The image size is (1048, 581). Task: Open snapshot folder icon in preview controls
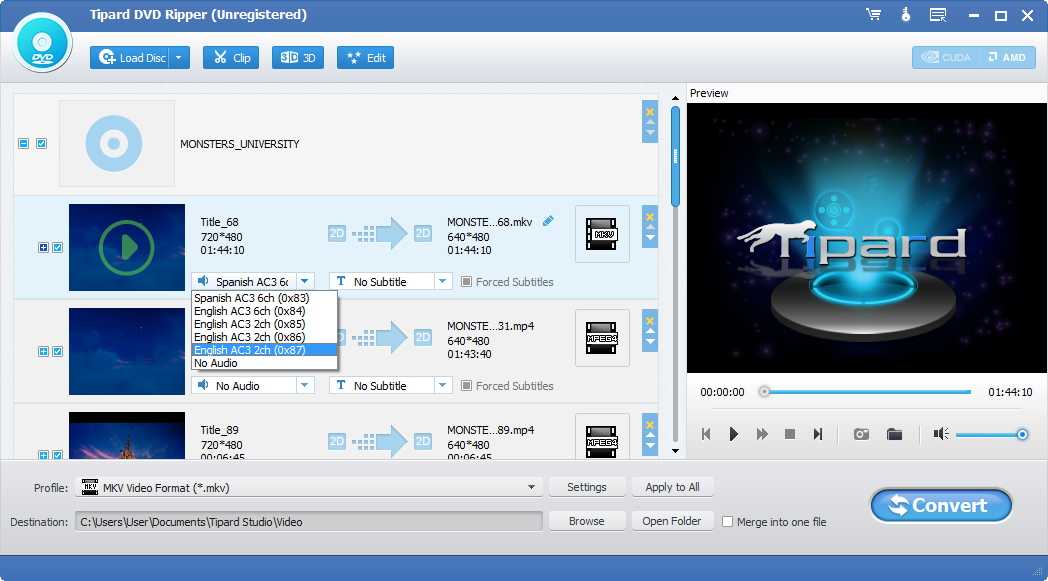coord(894,434)
